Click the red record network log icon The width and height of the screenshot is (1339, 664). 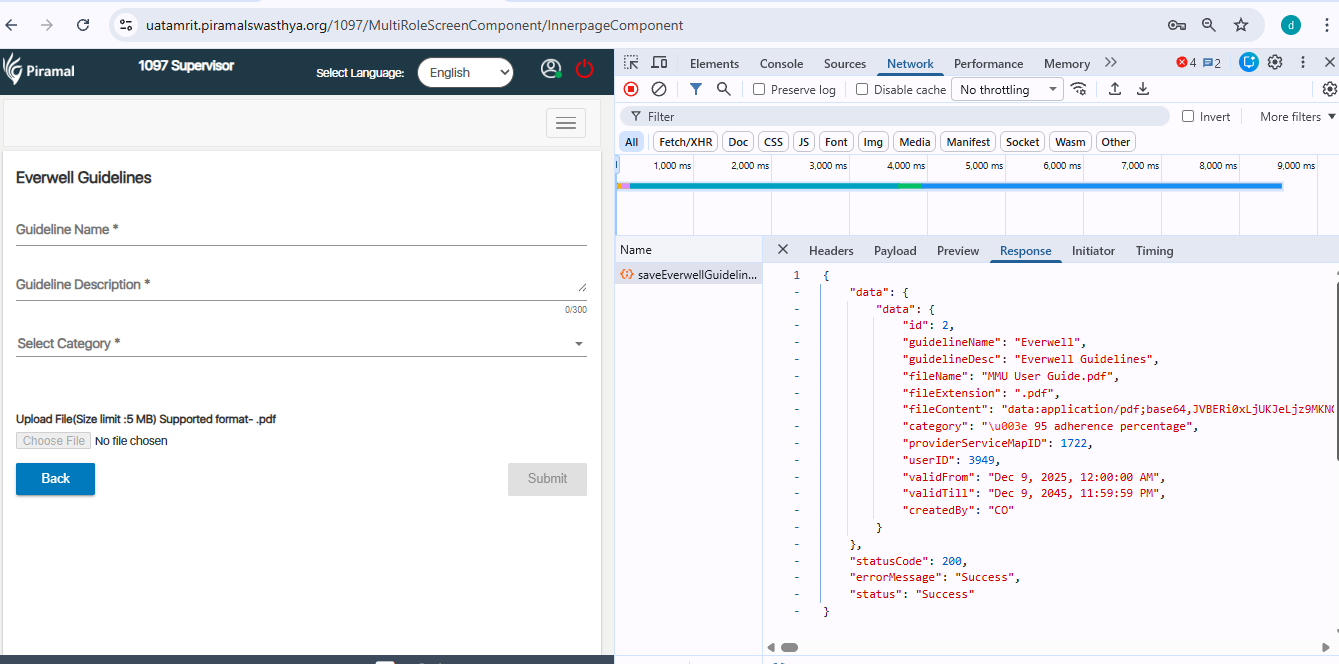[631, 89]
